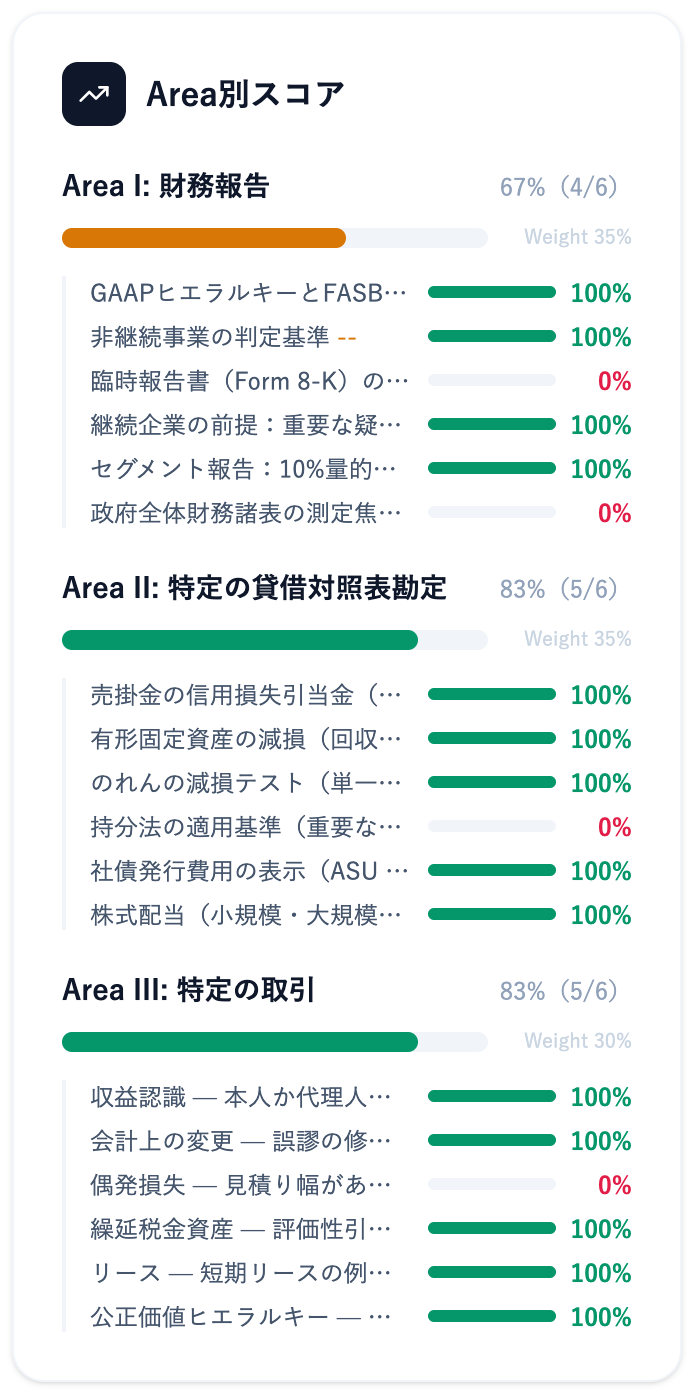Click the empty bar for 持分法の適用基準

point(492,827)
